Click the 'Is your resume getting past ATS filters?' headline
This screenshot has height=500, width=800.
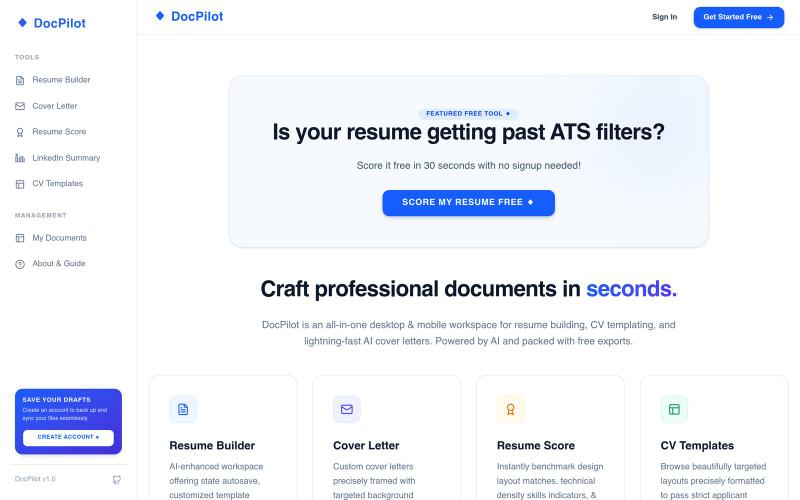click(x=468, y=132)
